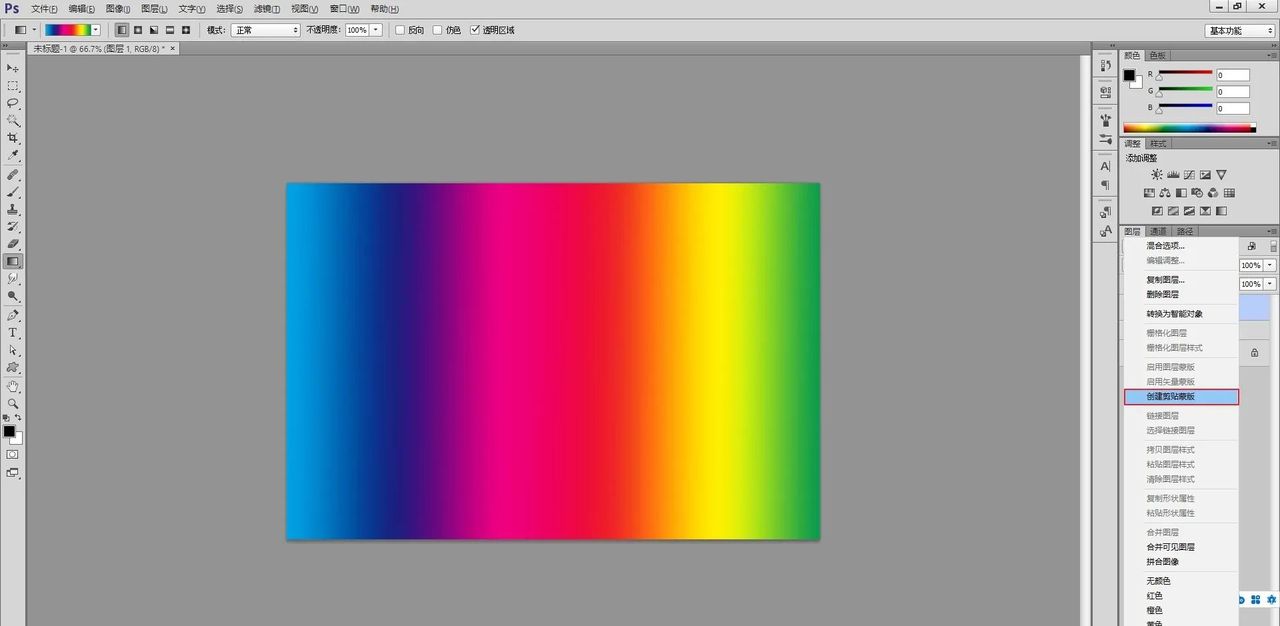Click the Color panel foreground swatch
Screen dimensions: 1280x626
point(1129,75)
